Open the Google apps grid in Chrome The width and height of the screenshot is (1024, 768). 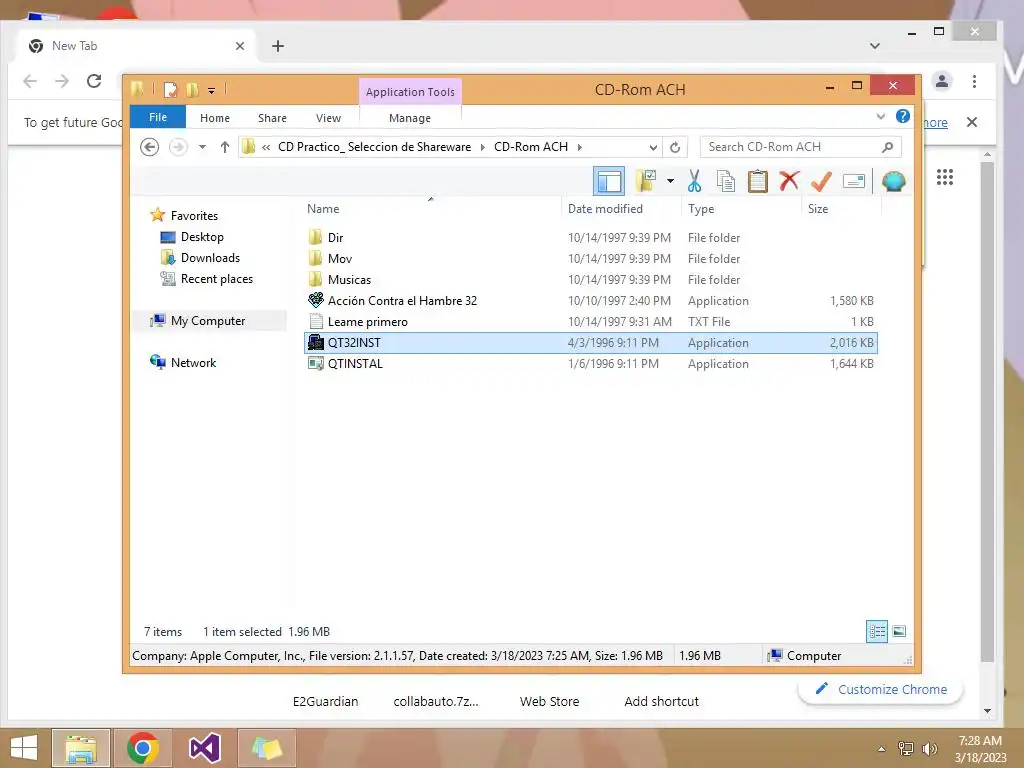tap(944, 177)
